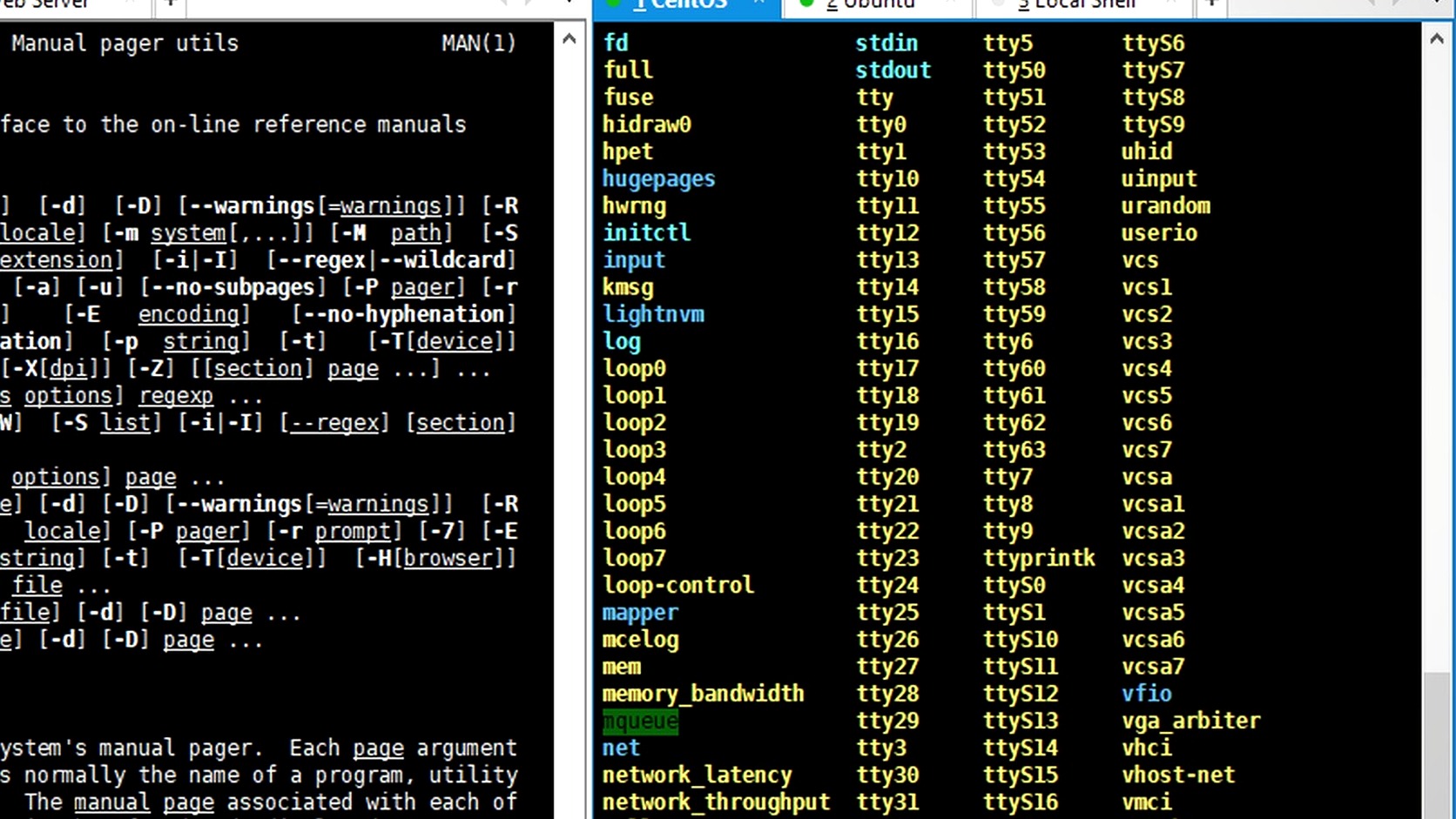Click the highlighted mqueue entry

[x=640, y=722]
